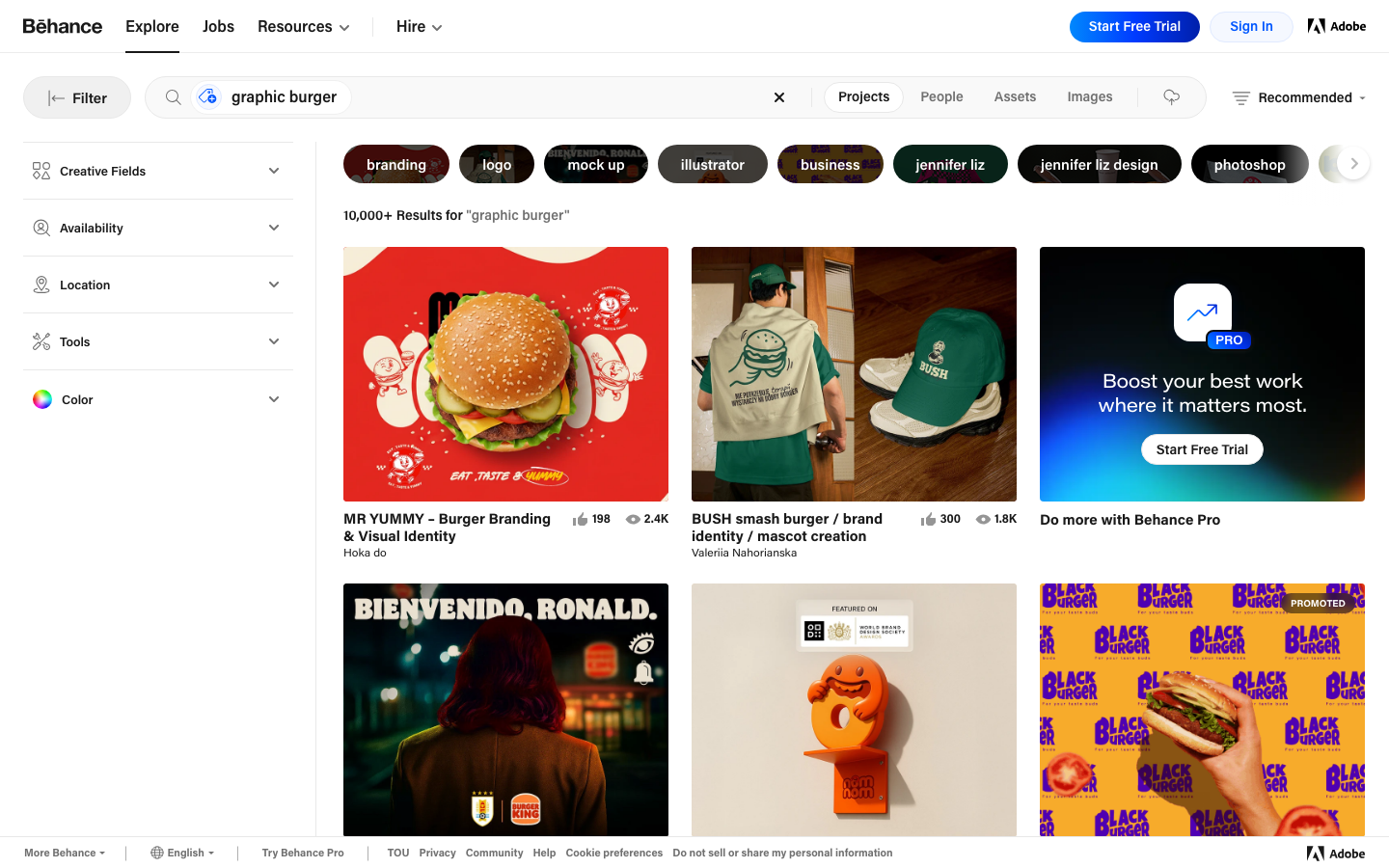Open the Recommended sort dropdown
Image resolution: width=1389 pixels, height=868 pixels.
pyautogui.click(x=1299, y=97)
